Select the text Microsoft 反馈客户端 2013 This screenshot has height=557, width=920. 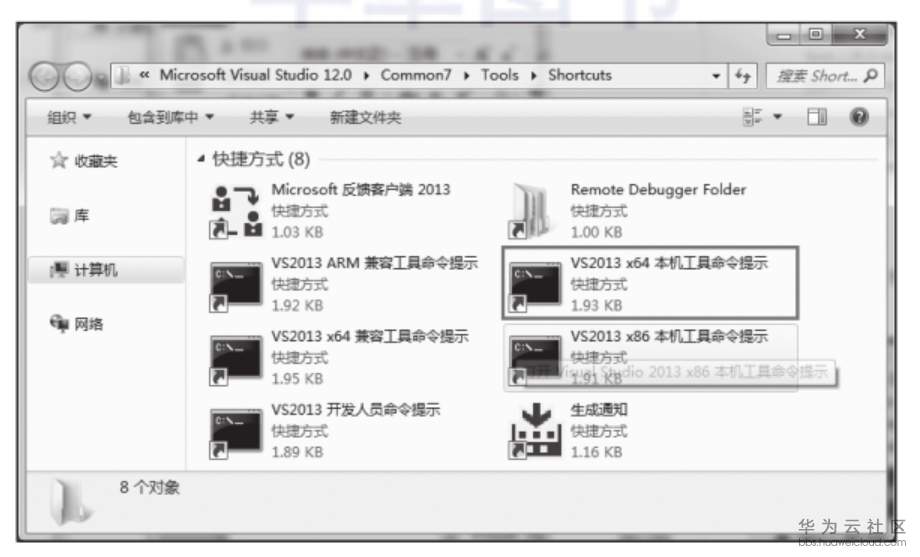pos(361,190)
